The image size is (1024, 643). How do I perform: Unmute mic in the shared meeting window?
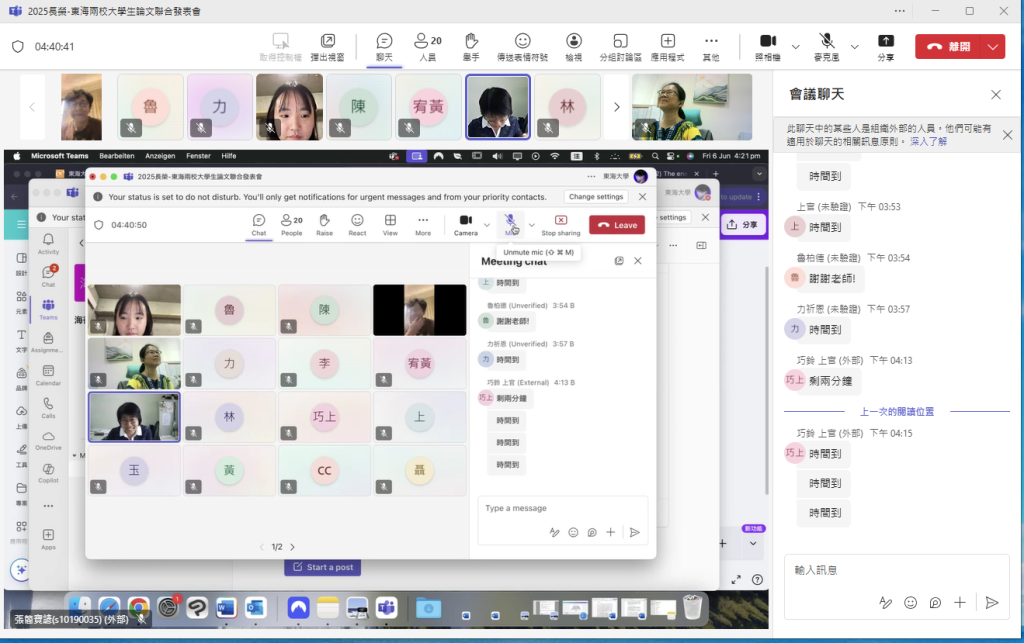(x=510, y=225)
